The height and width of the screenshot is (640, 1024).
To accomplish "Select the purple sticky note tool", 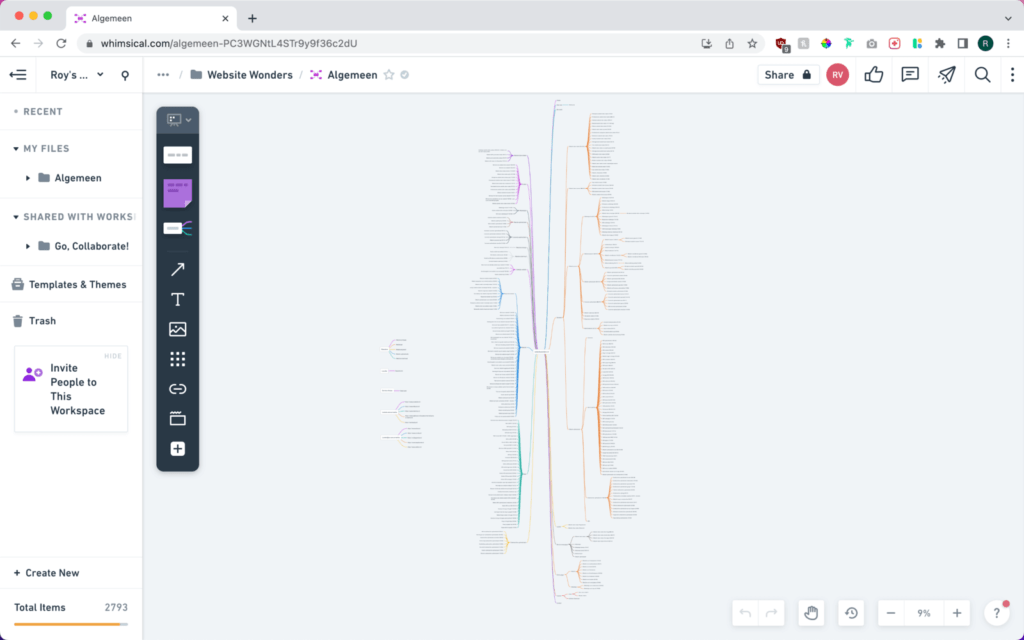I will pyautogui.click(x=177, y=193).
